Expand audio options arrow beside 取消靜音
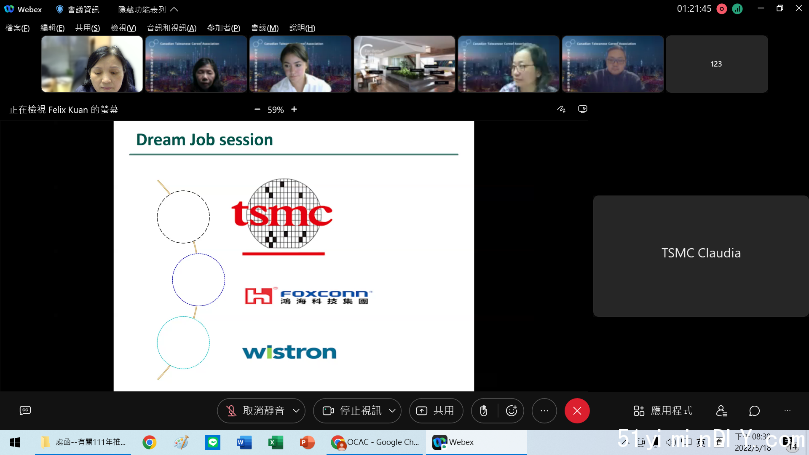 click(296, 411)
